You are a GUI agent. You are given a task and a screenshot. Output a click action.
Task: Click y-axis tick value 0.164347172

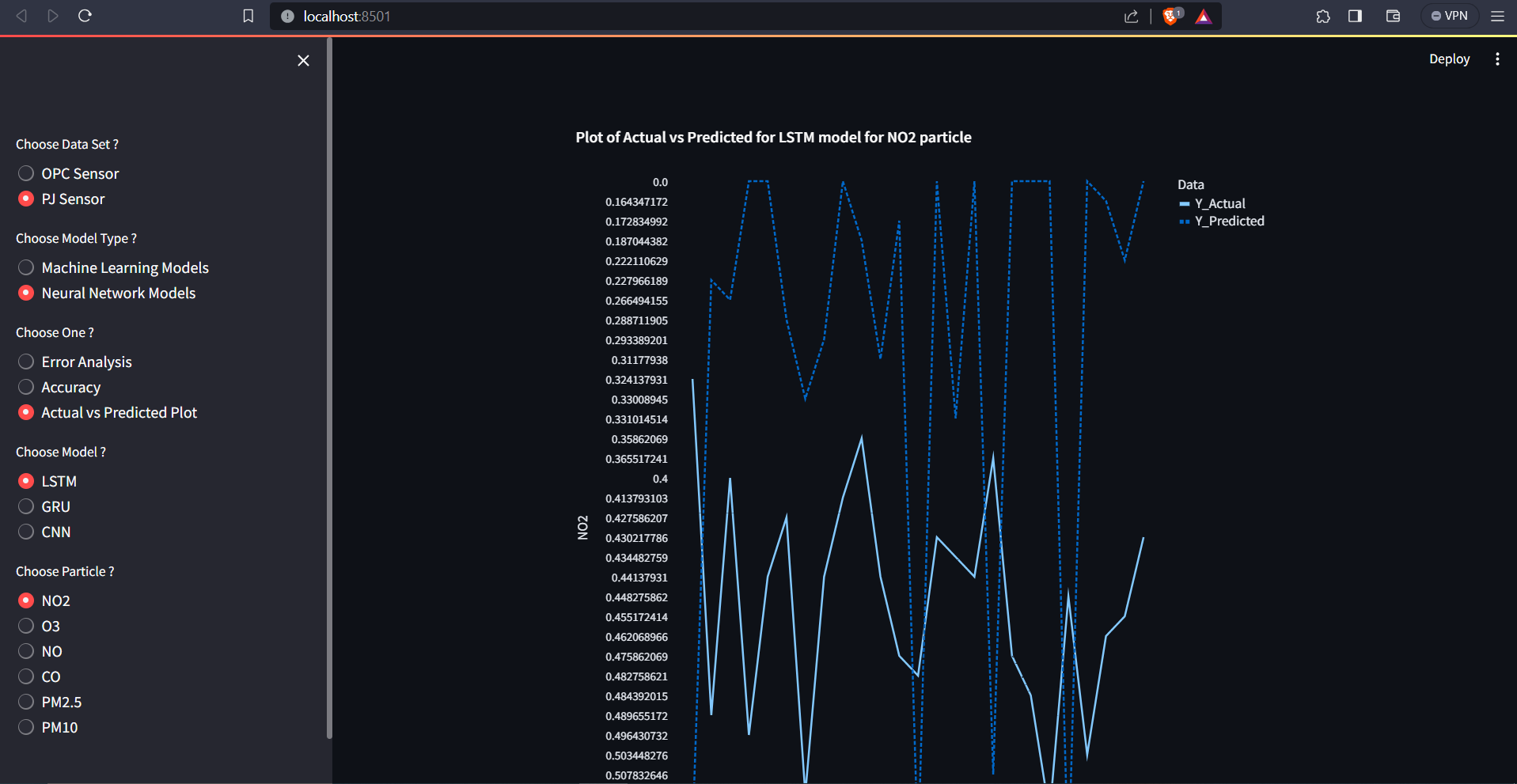(x=636, y=202)
